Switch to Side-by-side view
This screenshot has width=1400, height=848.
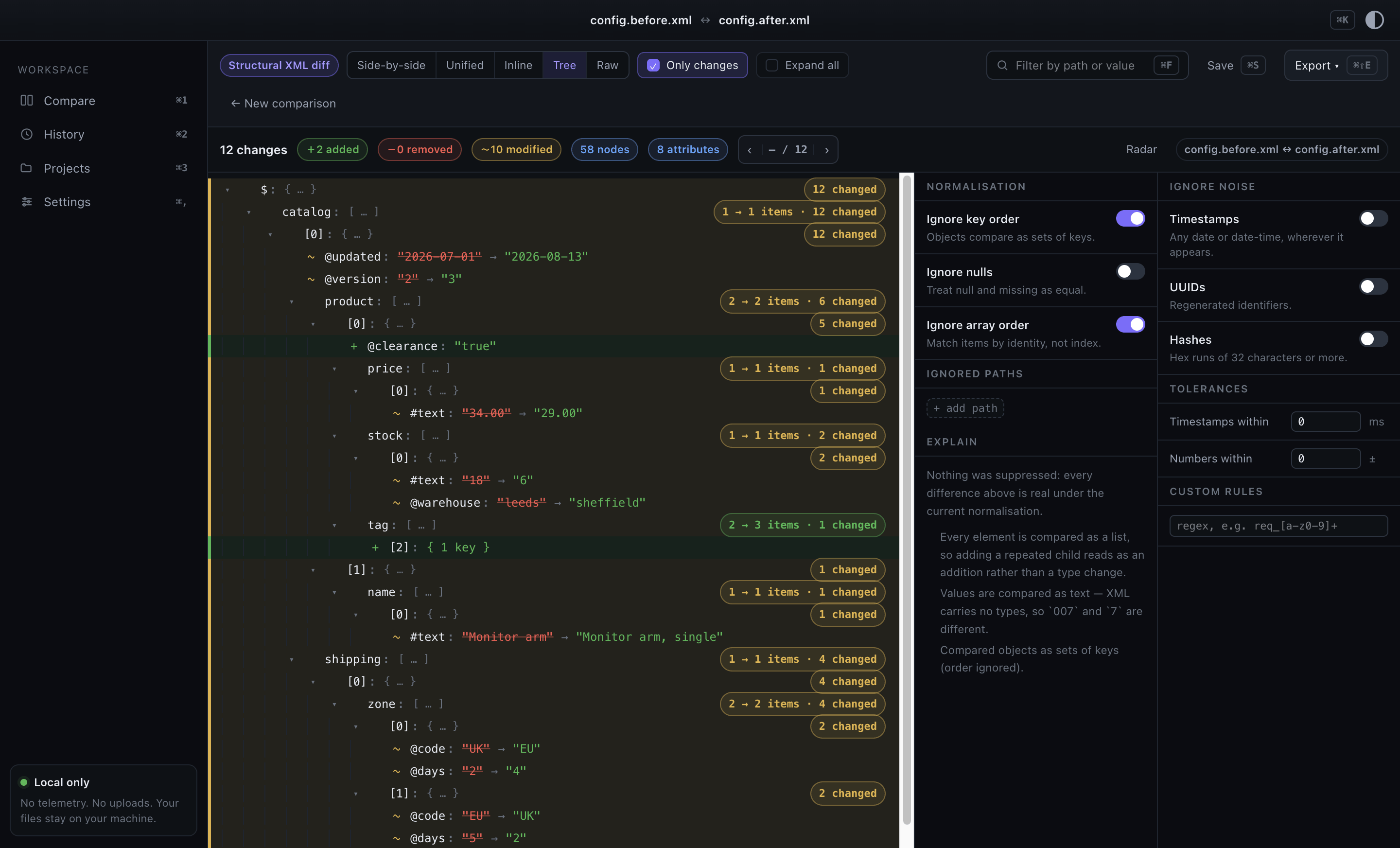[391, 65]
